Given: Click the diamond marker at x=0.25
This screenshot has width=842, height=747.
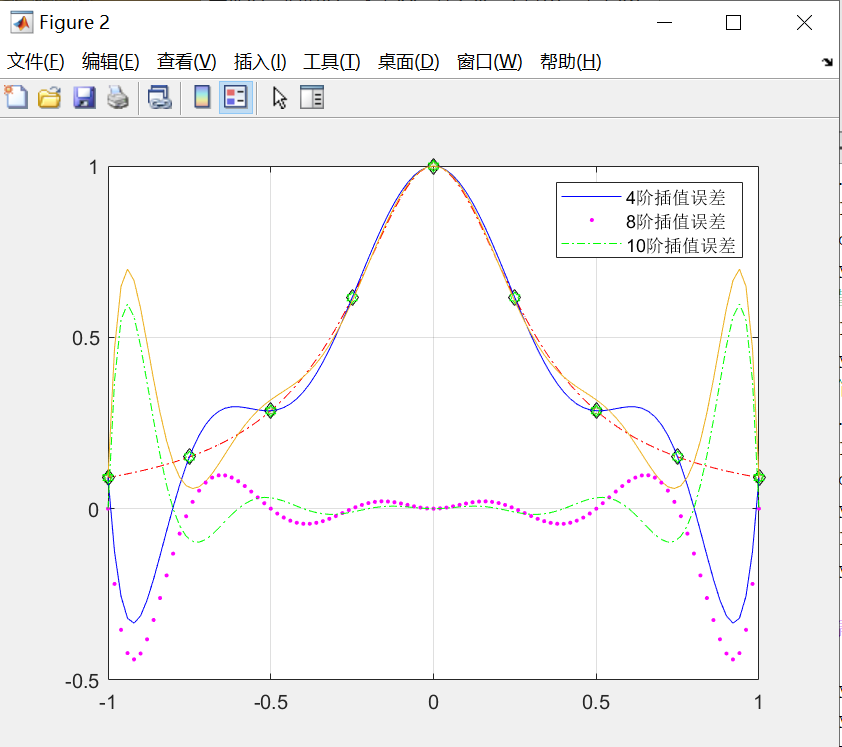Looking at the screenshot, I should pyautogui.click(x=514, y=297).
